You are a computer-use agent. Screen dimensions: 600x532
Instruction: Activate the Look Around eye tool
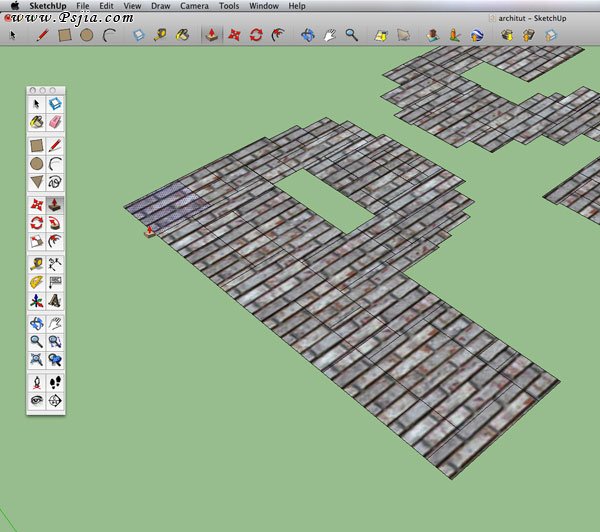tap(36, 400)
